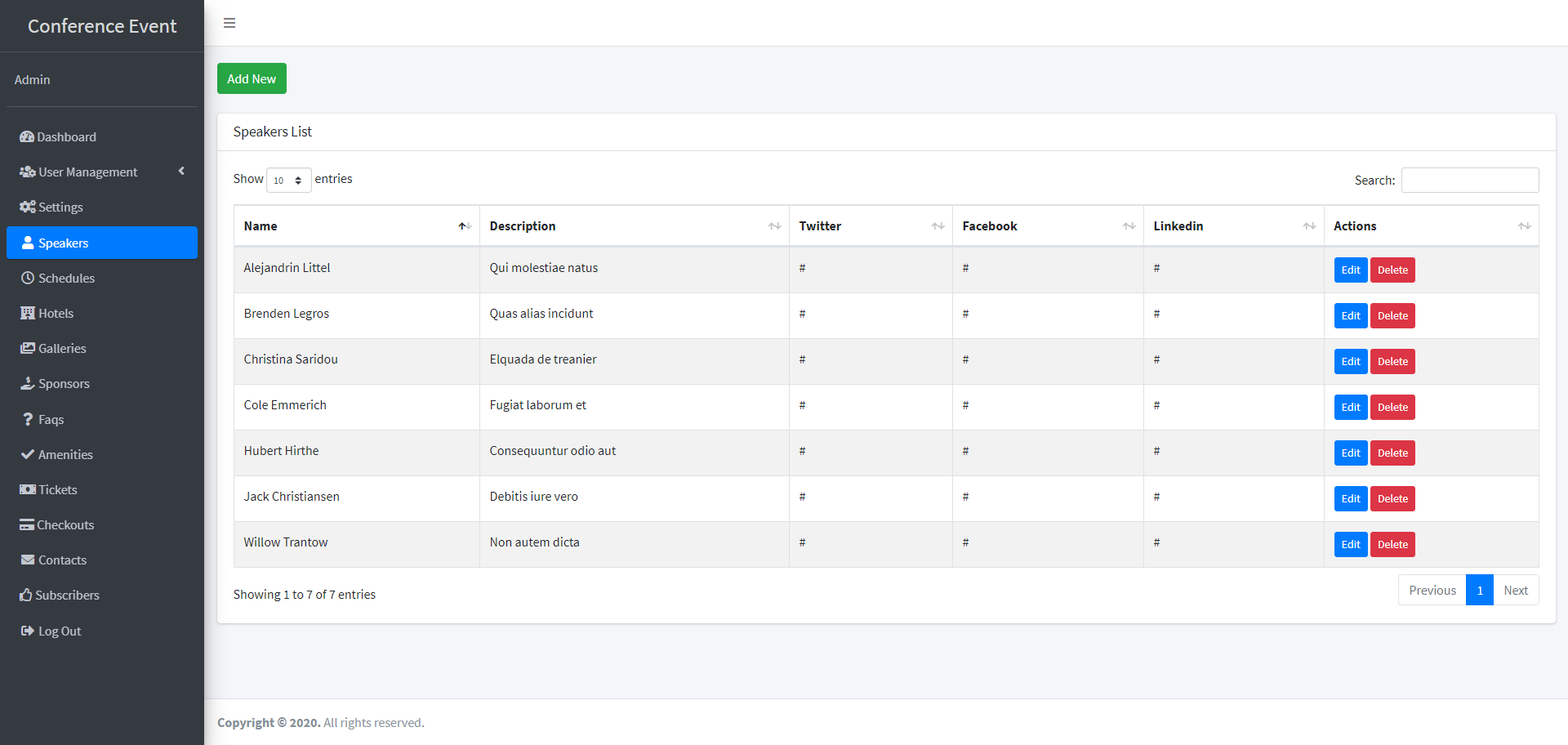This screenshot has height=745, width=1568.
Task: Click the hamburger menu toggle icon
Action: point(229,23)
